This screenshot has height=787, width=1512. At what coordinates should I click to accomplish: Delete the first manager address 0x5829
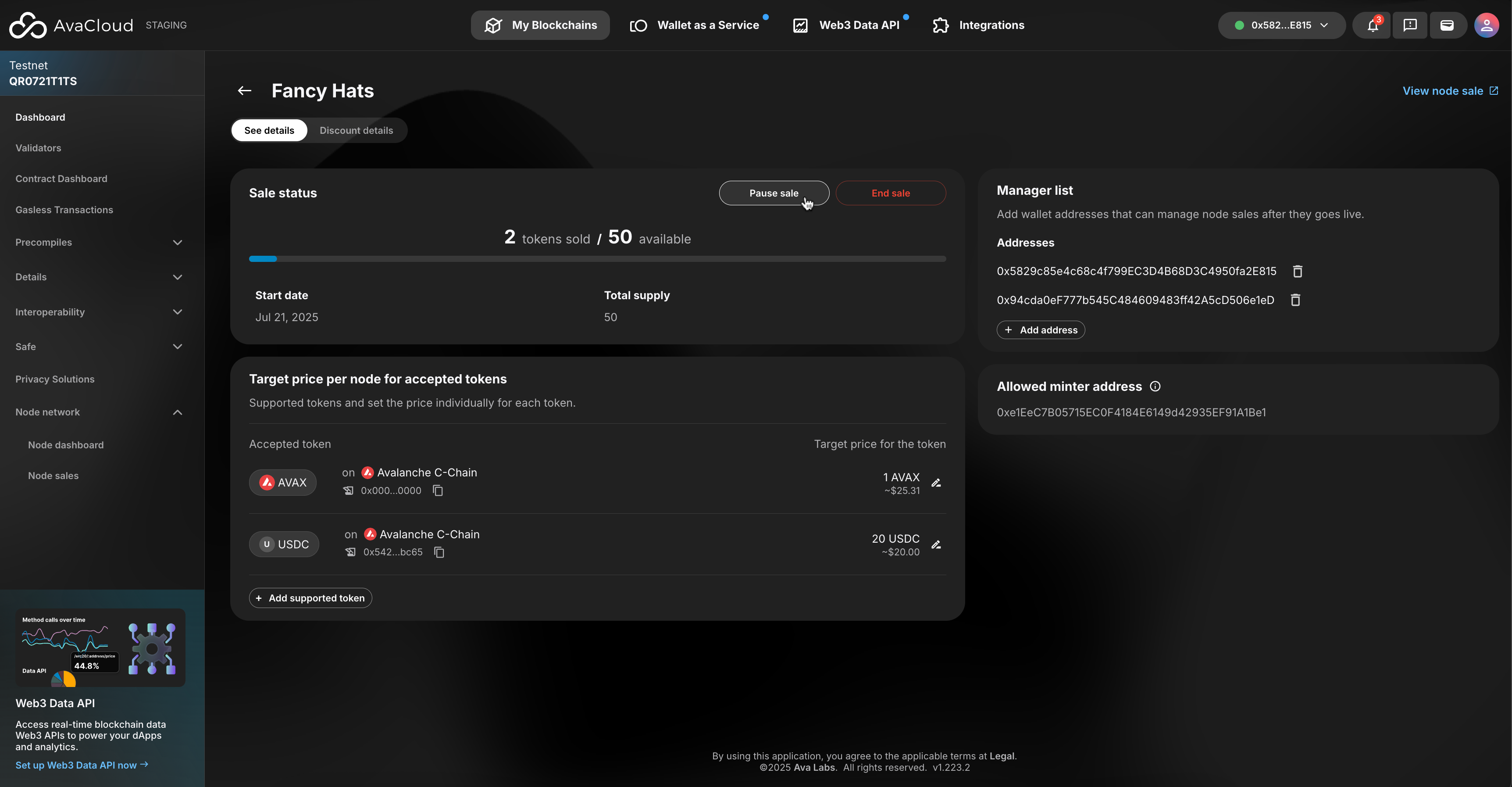[1297, 272]
